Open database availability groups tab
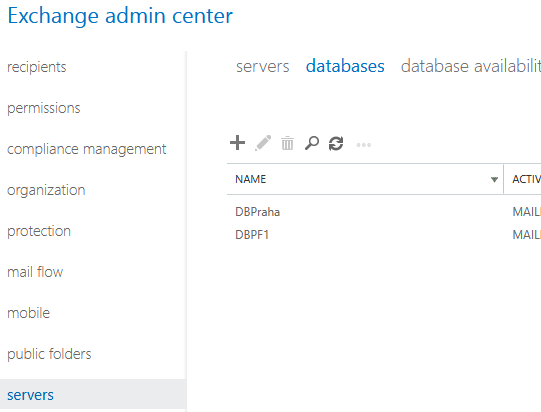 [x=471, y=66]
